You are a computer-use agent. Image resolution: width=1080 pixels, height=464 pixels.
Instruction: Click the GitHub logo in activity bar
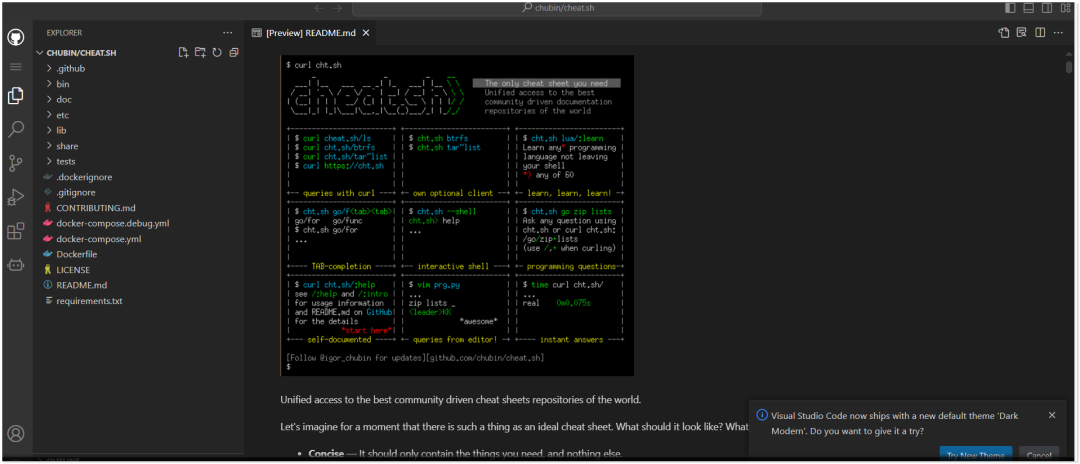click(x=16, y=37)
